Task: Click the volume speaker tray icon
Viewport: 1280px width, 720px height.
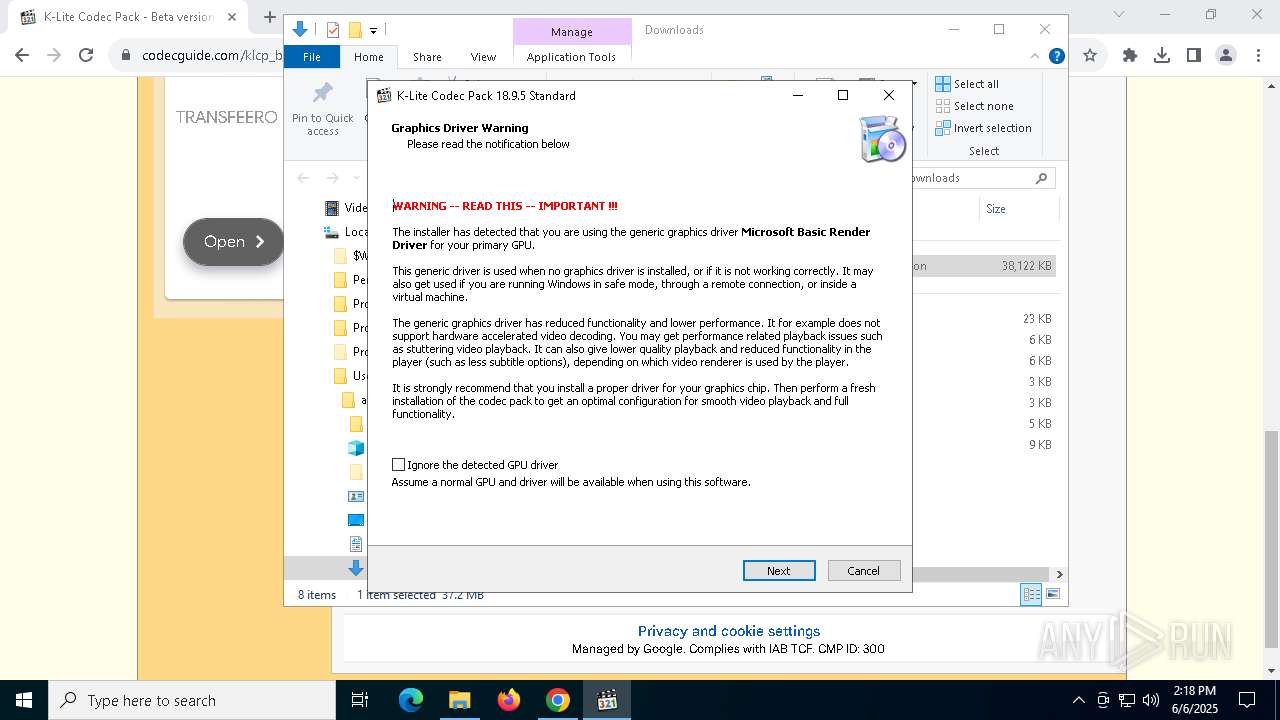Action: [1151, 700]
